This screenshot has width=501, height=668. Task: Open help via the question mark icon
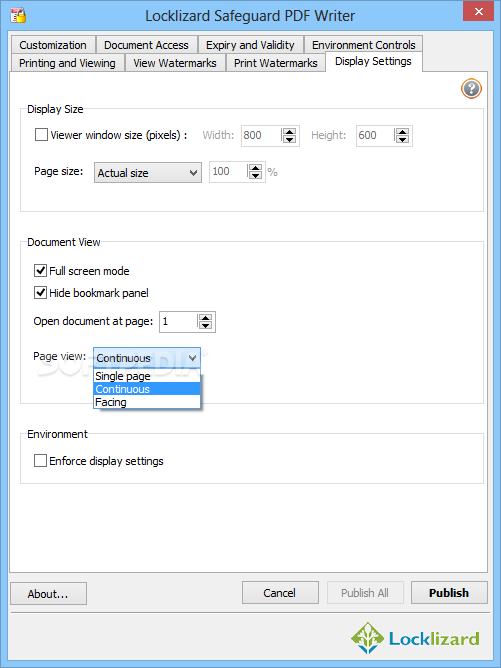click(x=471, y=89)
